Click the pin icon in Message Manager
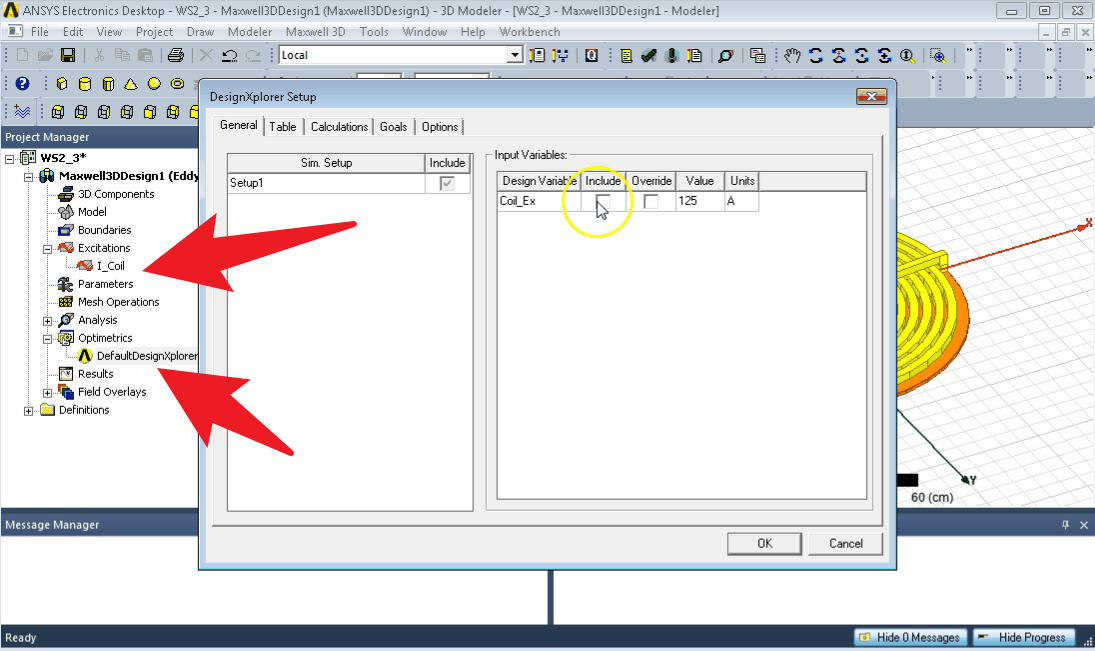This screenshot has width=1095, height=651. click(x=1065, y=525)
